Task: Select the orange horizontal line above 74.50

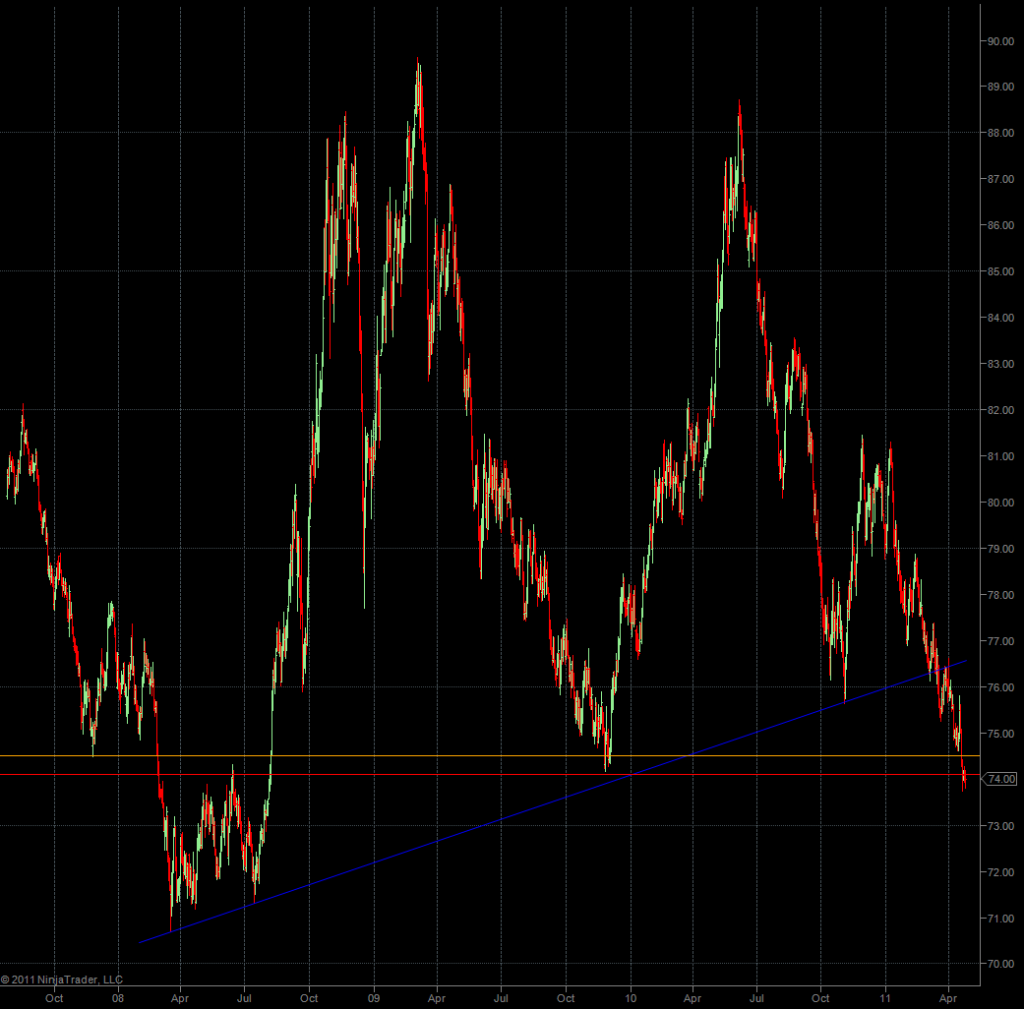Action: (x=400, y=755)
